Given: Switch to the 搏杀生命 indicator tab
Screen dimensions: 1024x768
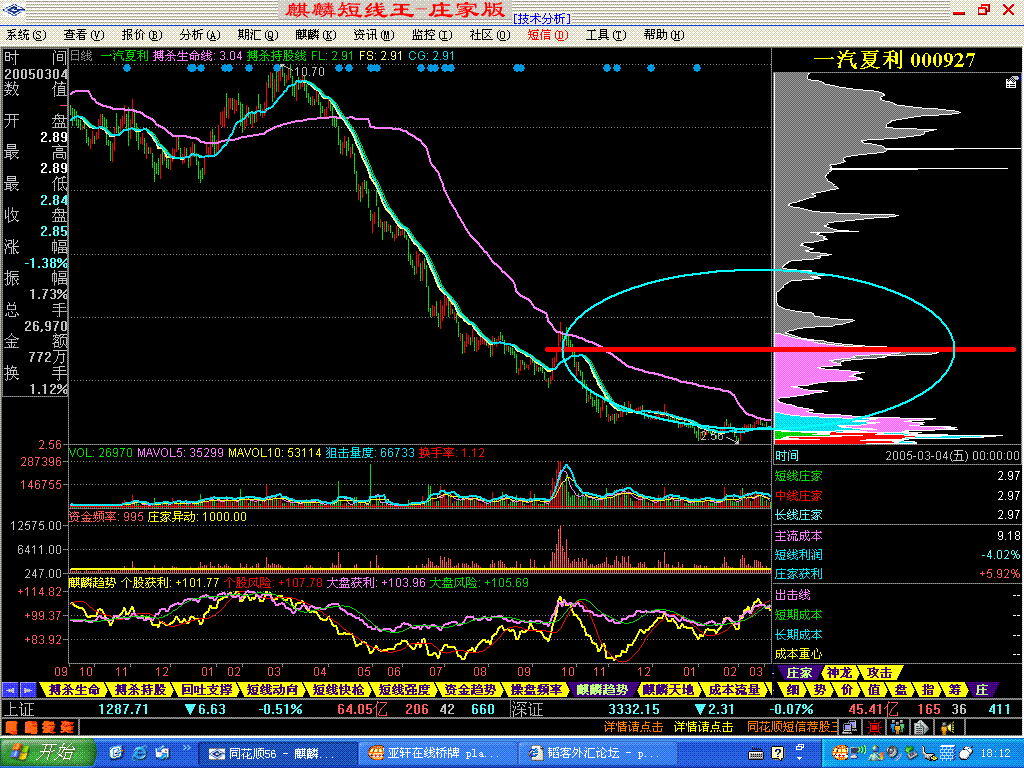Looking at the screenshot, I should point(75,690).
